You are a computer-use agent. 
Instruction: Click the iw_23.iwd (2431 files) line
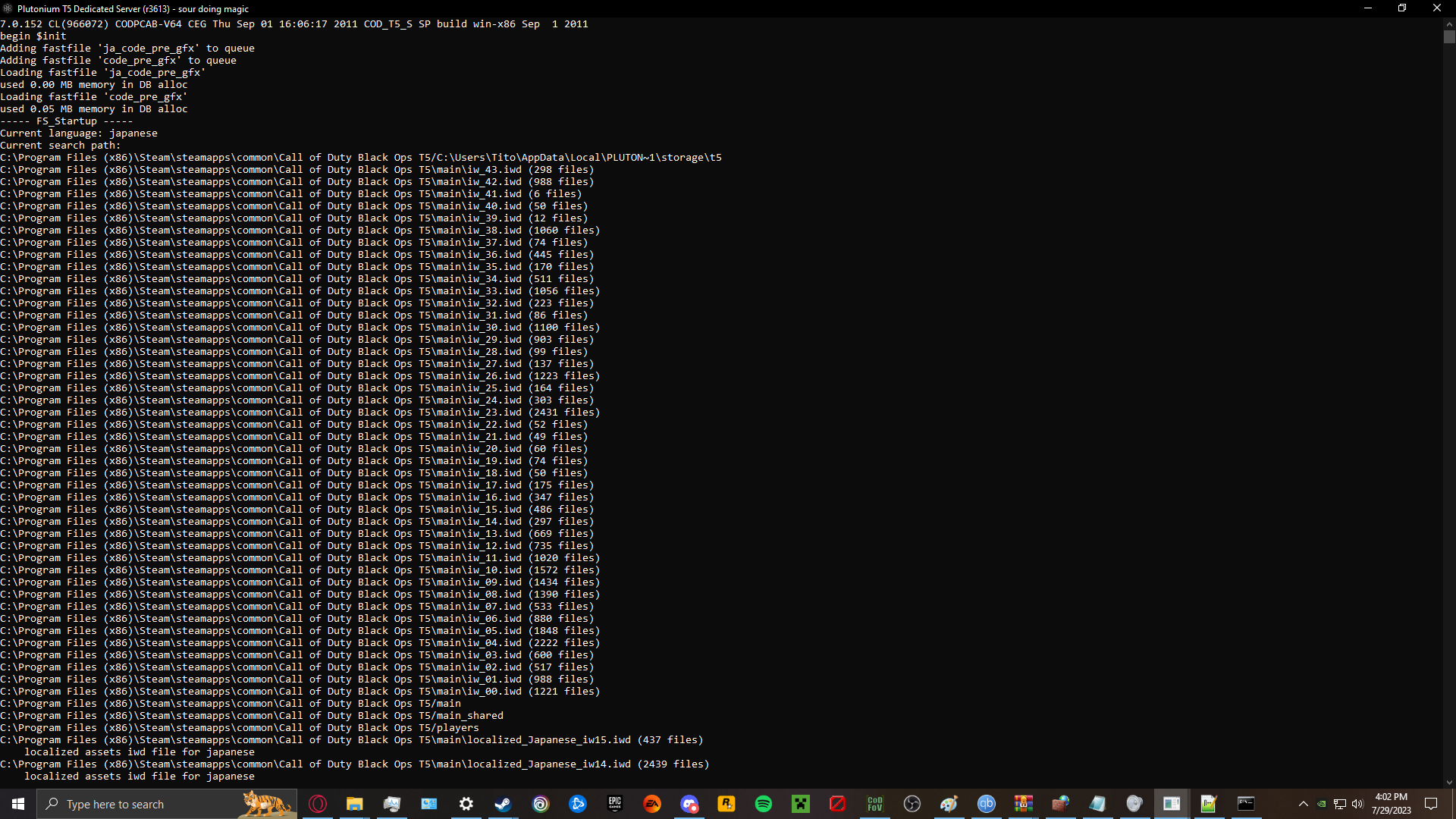coord(300,413)
